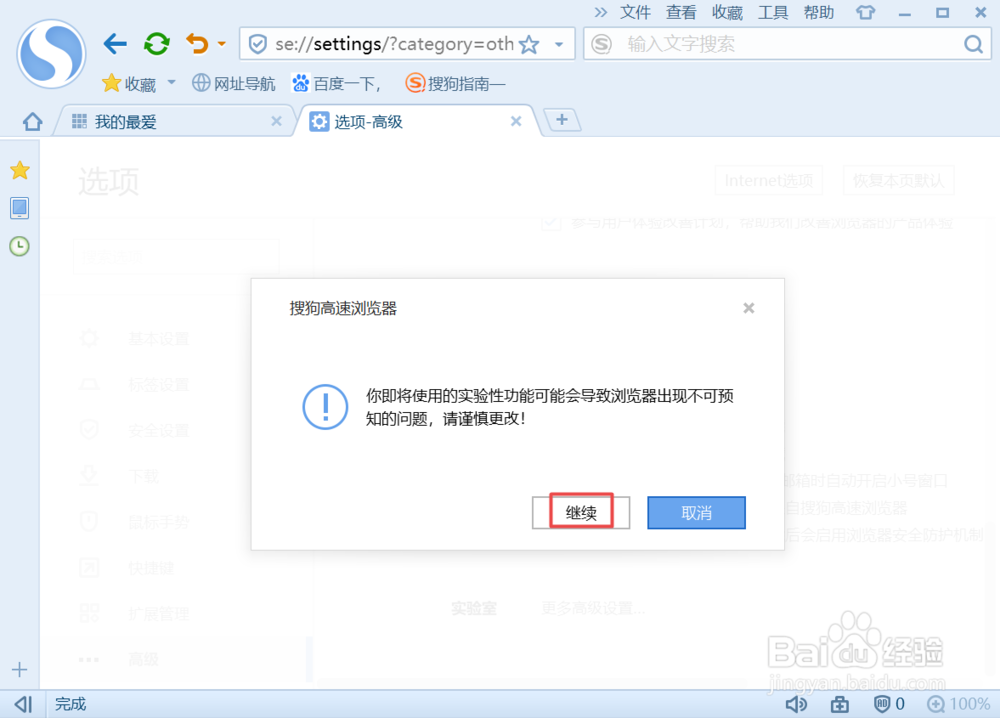This screenshot has width=1000, height=718.
Task: Click 继续 to confirm the experimental warning
Action: point(580,512)
